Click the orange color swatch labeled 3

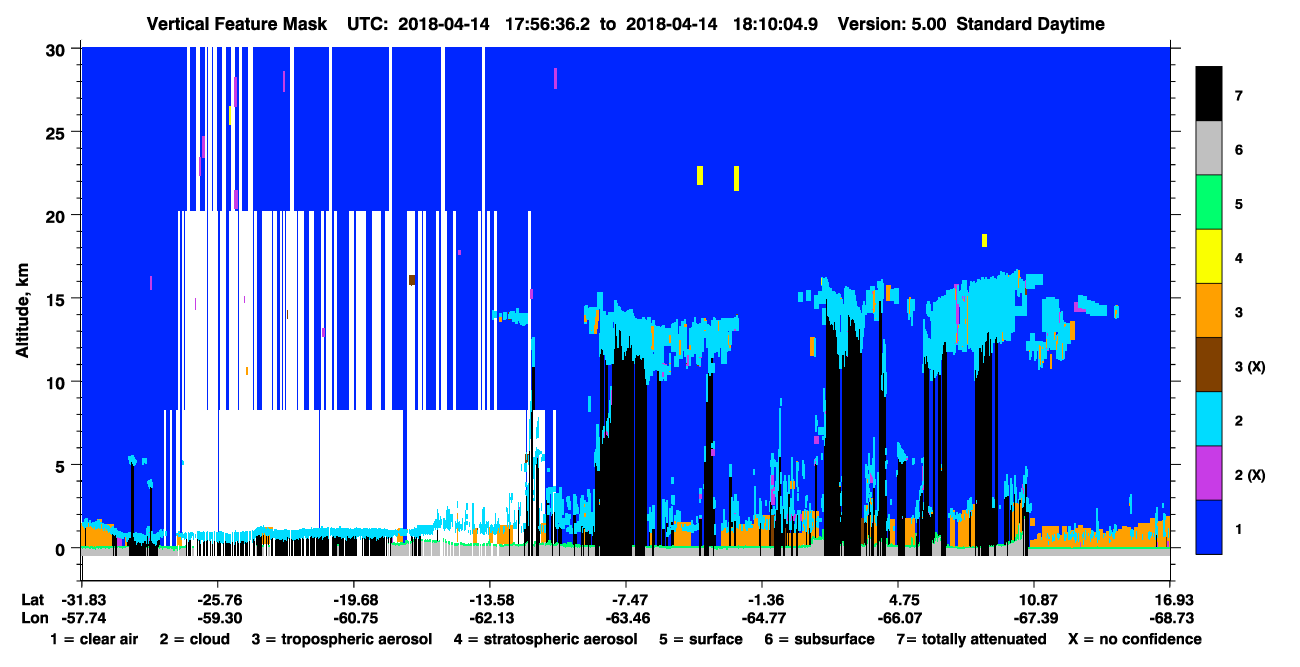1209,311
